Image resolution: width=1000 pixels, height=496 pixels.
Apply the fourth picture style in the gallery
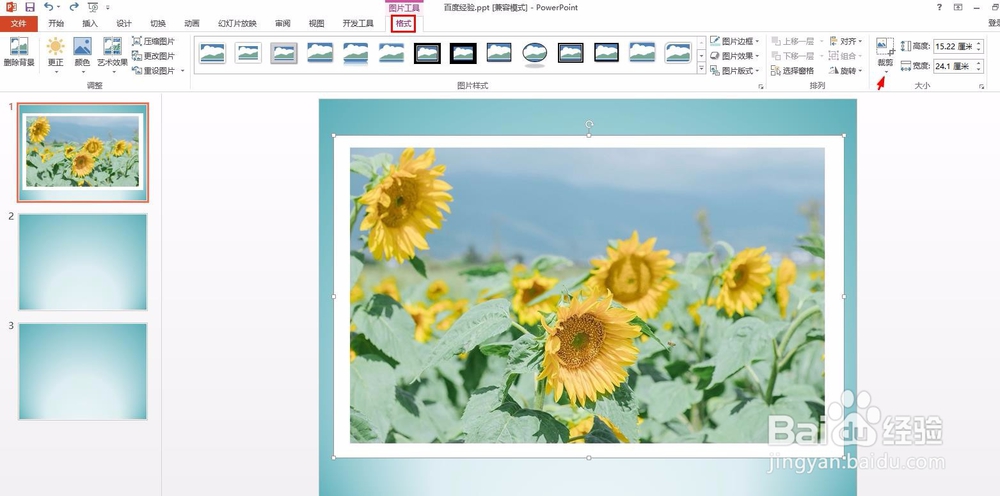click(320, 53)
